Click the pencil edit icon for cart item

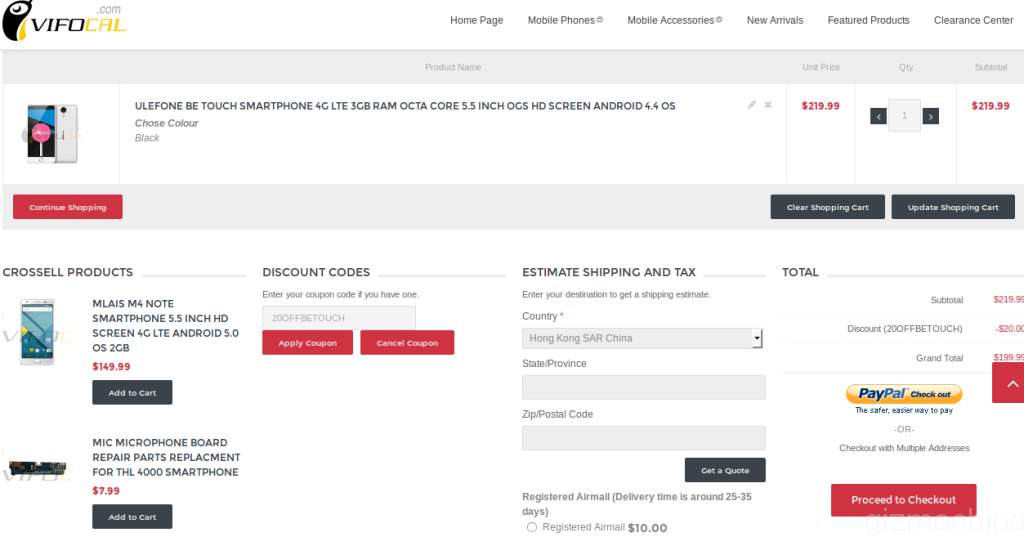(752, 105)
